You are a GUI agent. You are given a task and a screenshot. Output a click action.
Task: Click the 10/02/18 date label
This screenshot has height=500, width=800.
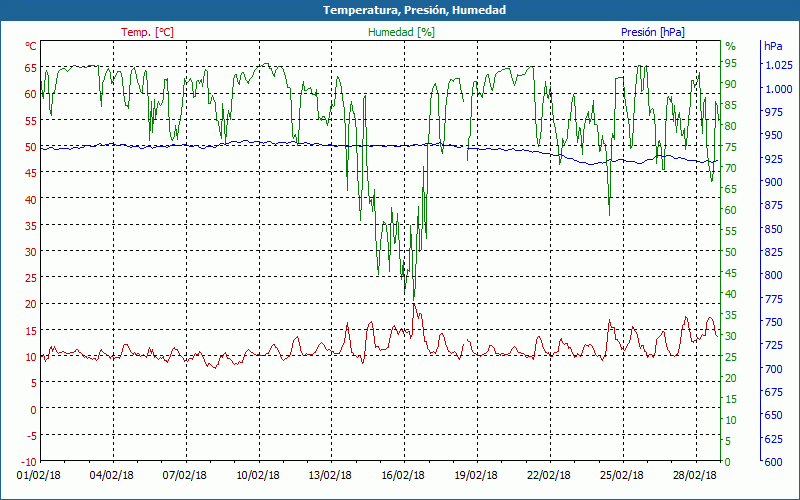258,476
